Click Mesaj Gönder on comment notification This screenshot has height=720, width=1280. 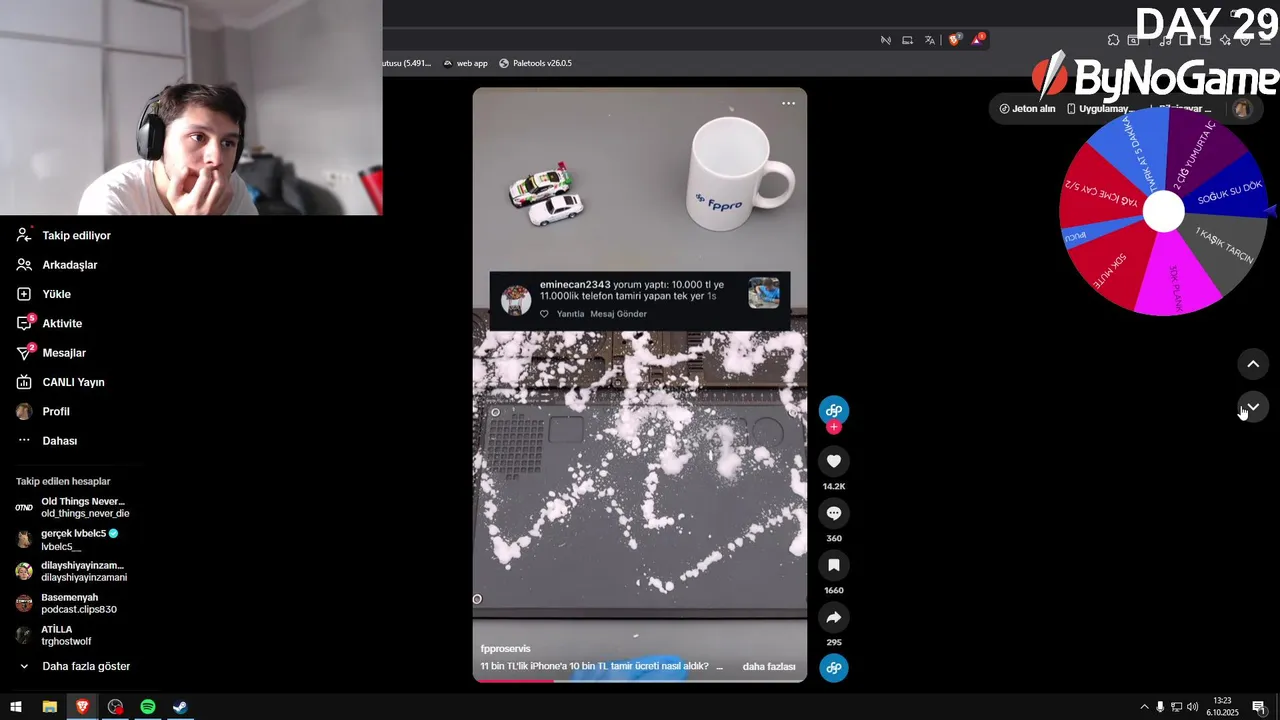coord(618,314)
